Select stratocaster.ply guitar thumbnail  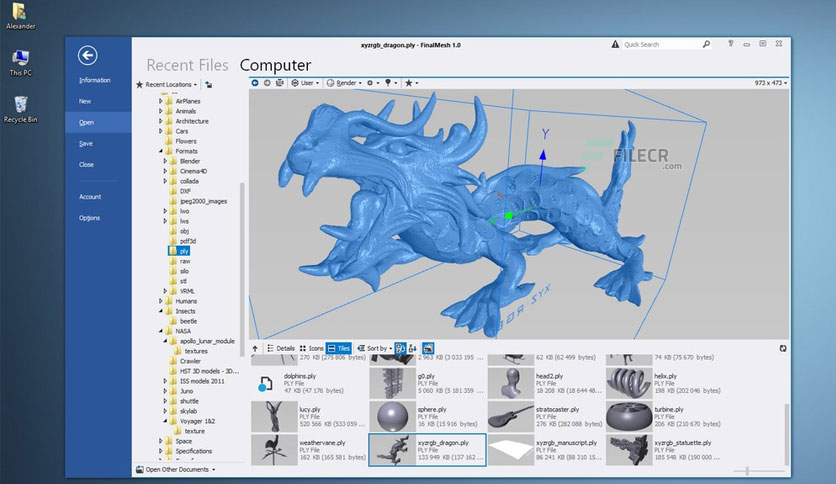click(511, 416)
